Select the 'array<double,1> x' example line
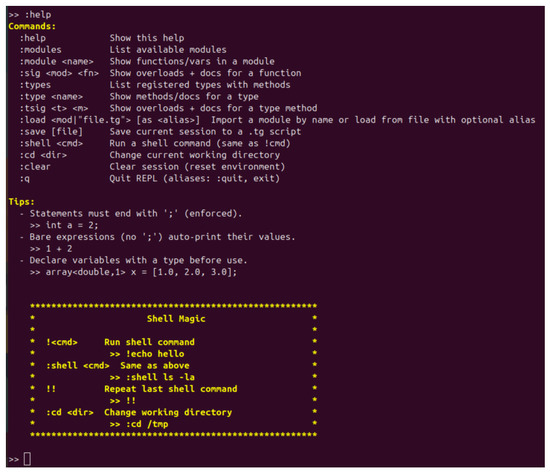550x472 pixels. tap(133, 272)
